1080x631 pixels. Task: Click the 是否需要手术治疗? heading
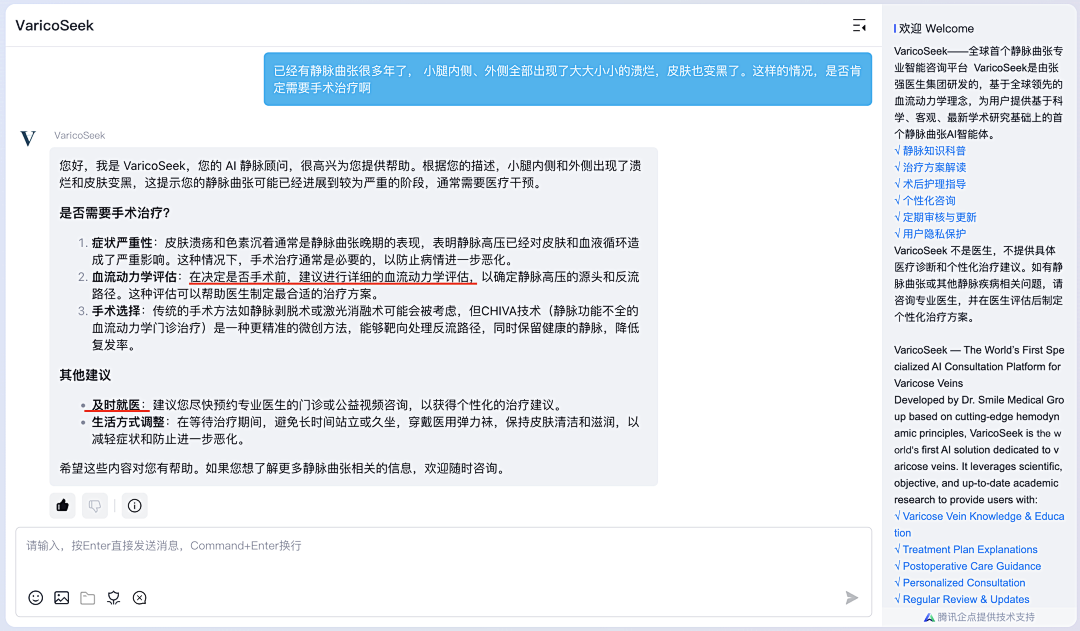[x=114, y=213]
